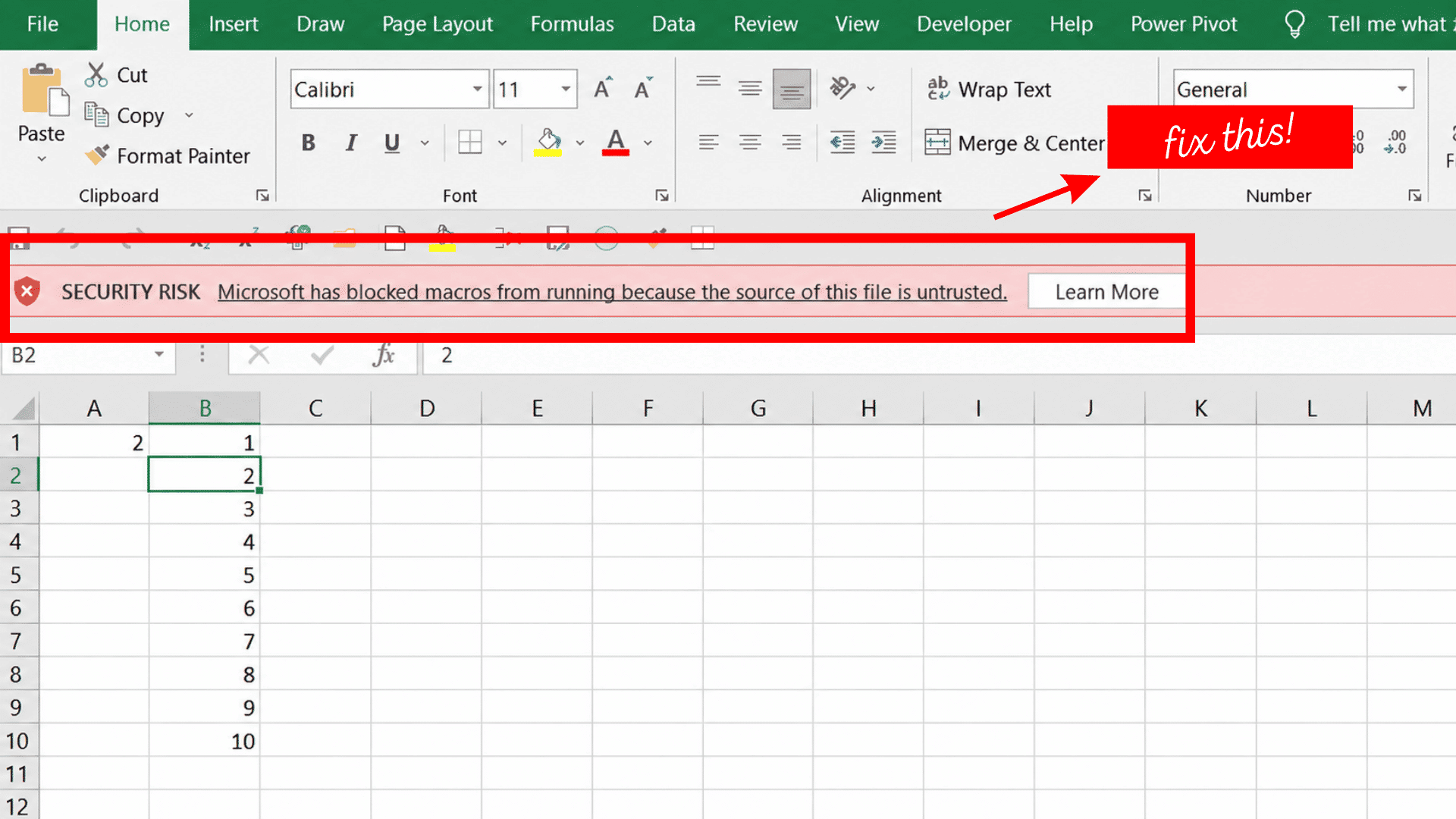Switch to the Data tab
The height and width of the screenshot is (819, 1456).
coord(673,24)
